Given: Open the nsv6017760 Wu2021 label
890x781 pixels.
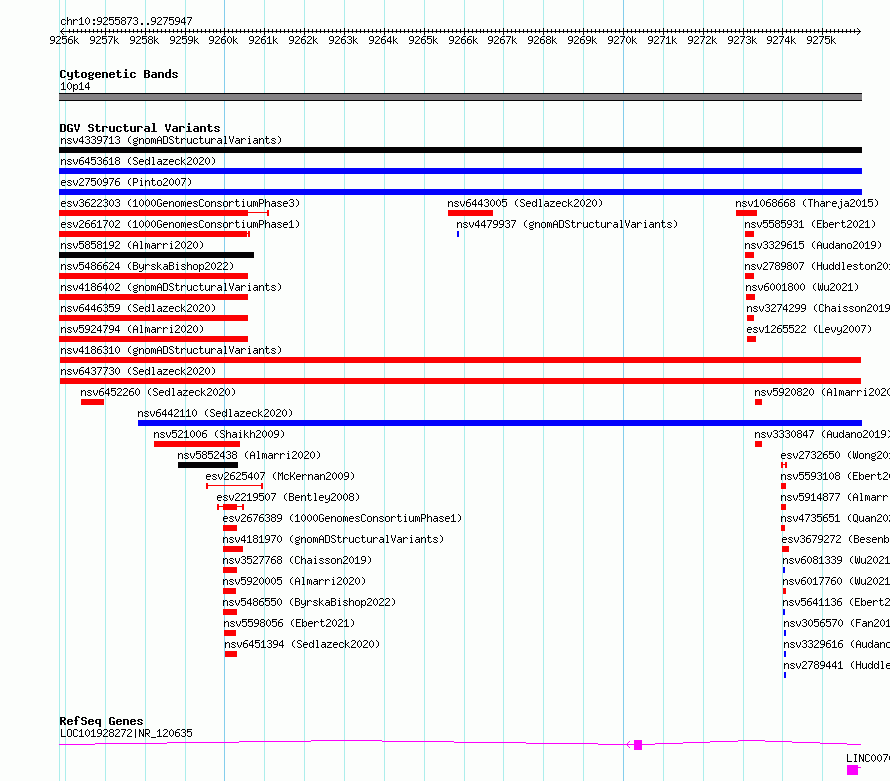Looking at the screenshot, I should tap(836, 581).
